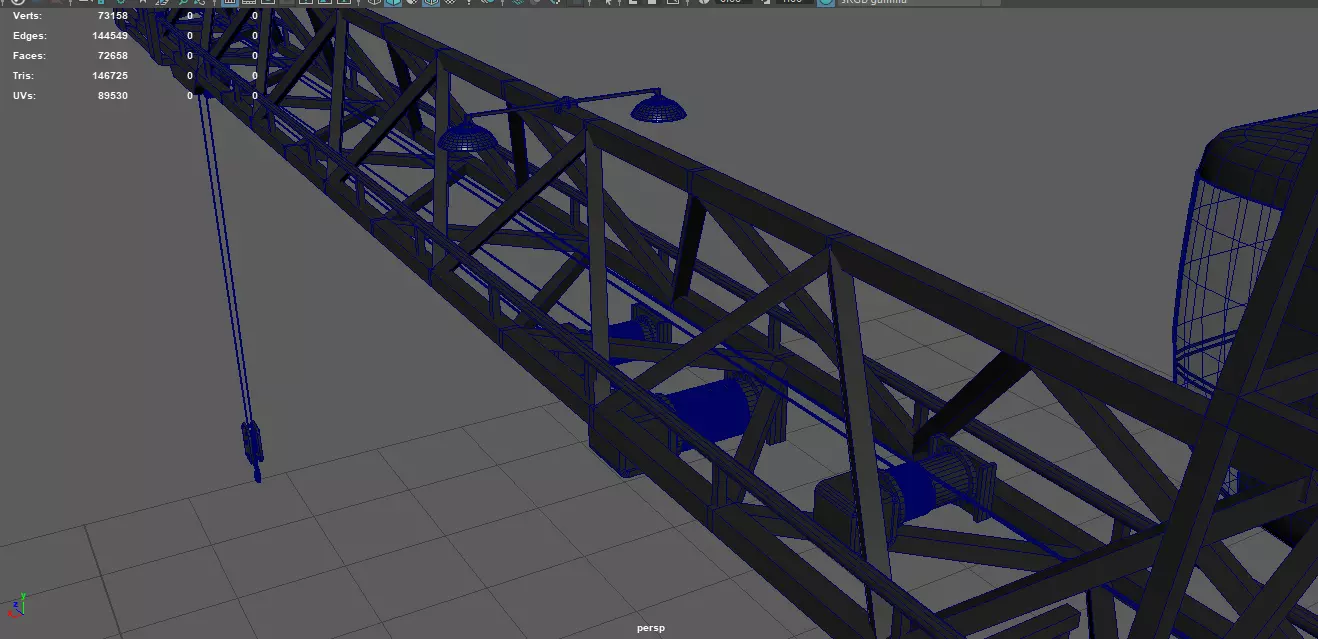
Task: Select the right-hand lamp shade on the truss
Action: 658,107
